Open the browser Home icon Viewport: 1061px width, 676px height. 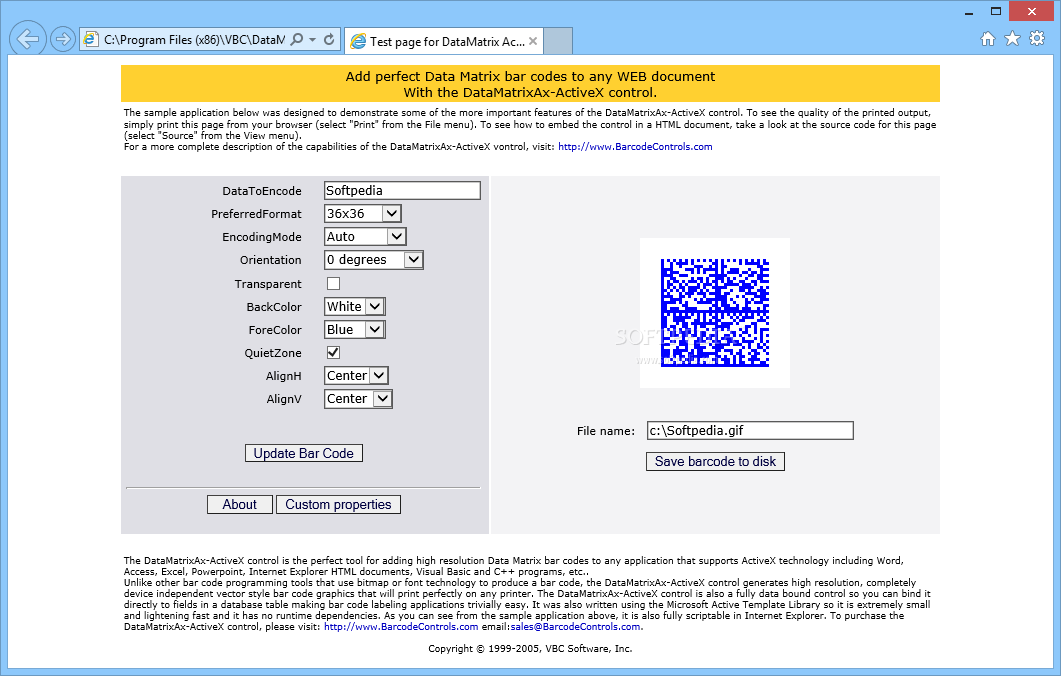(x=988, y=39)
